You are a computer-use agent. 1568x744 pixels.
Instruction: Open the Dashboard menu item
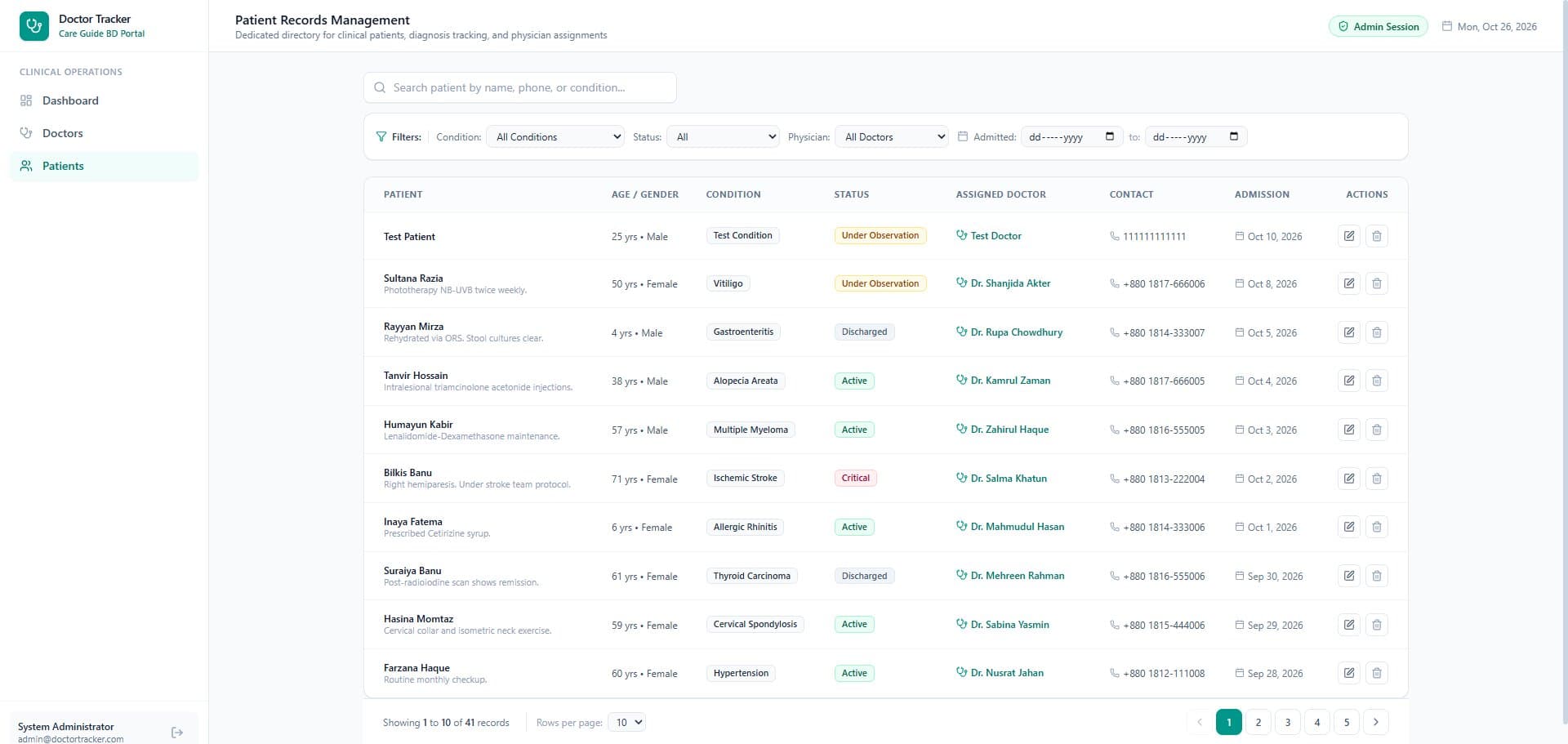104,100
